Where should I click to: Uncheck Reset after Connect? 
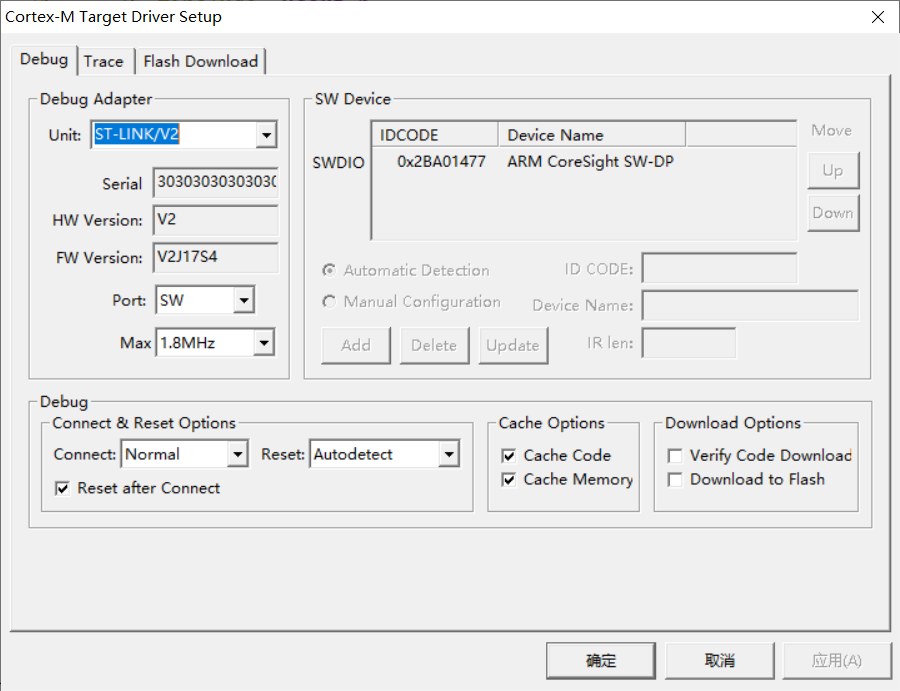tap(63, 488)
